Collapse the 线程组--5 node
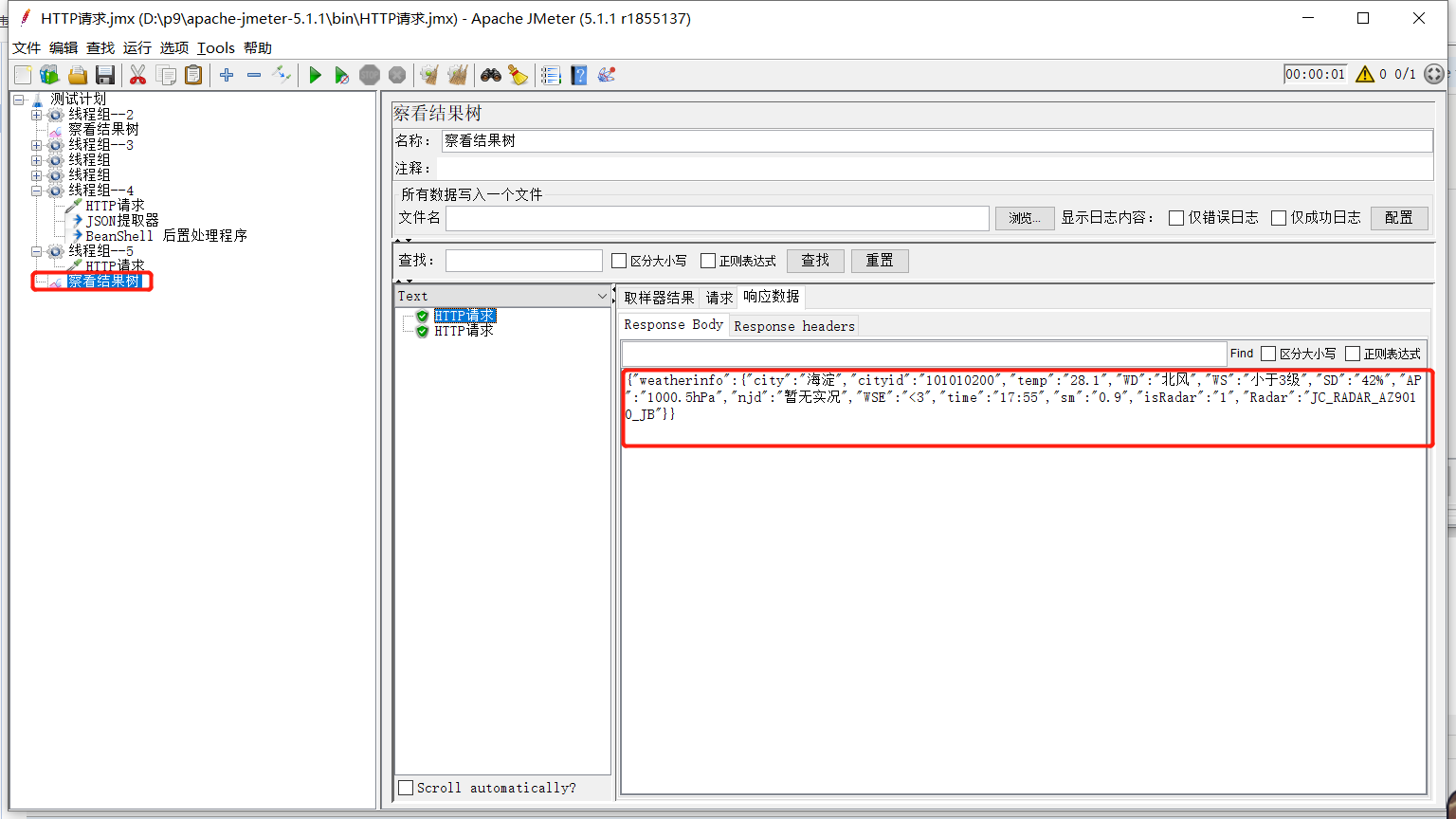 click(37, 251)
